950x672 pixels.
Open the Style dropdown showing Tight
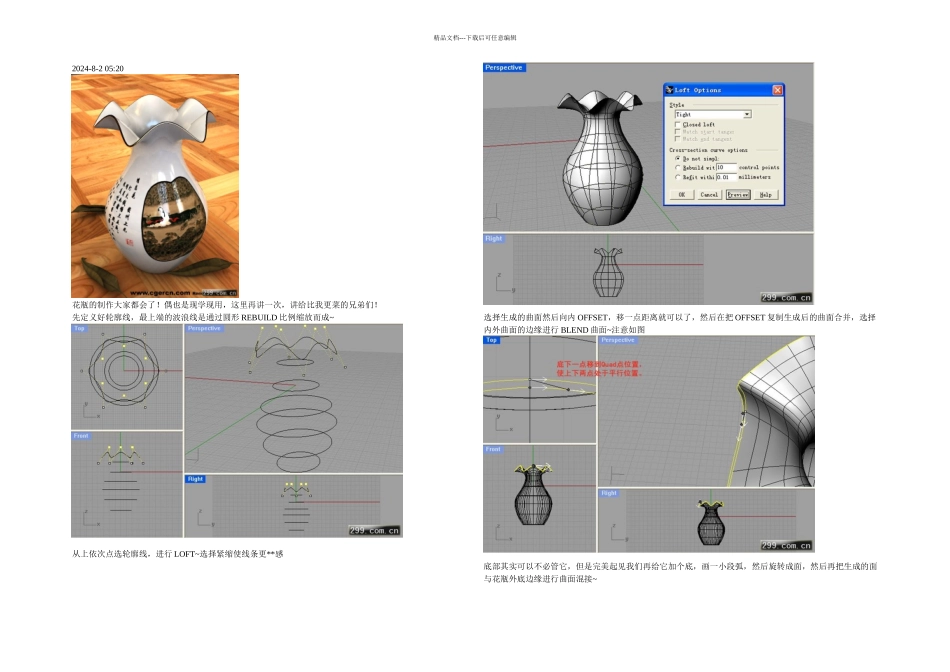[x=713, y=114]
